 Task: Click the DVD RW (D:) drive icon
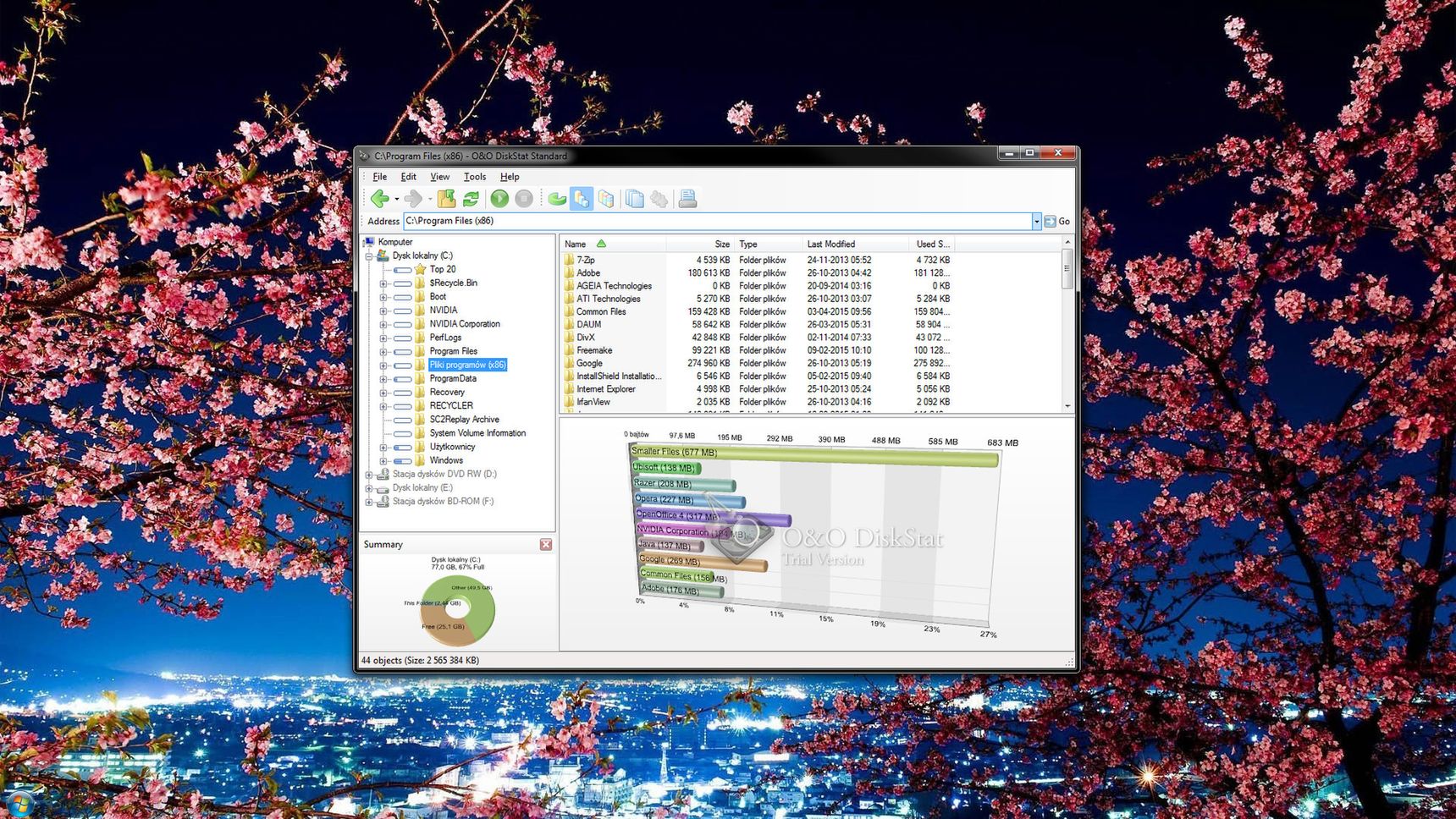pyautogui.click(x=383, y=474)
